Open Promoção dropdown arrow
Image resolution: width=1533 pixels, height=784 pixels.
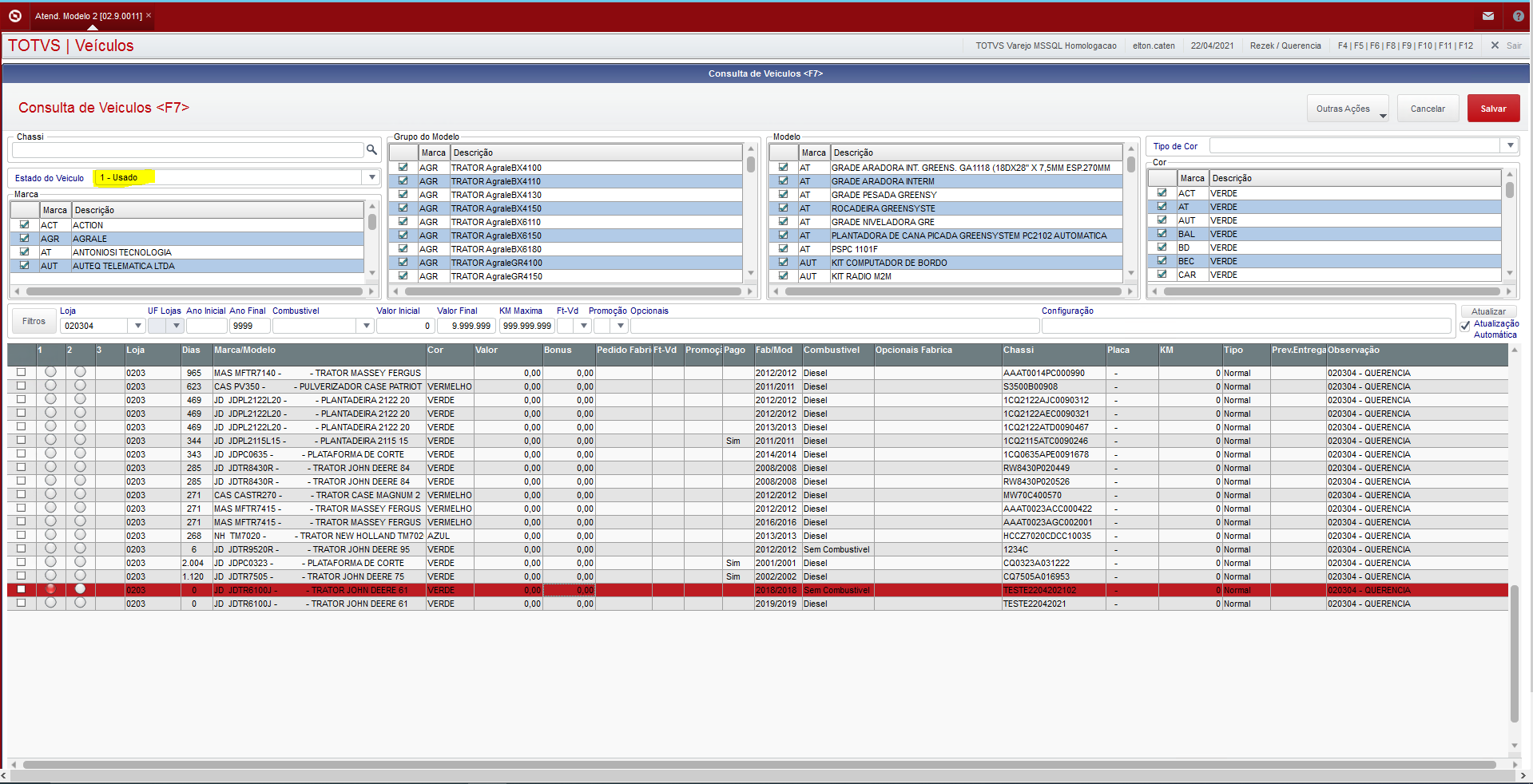tap(621, 326)
